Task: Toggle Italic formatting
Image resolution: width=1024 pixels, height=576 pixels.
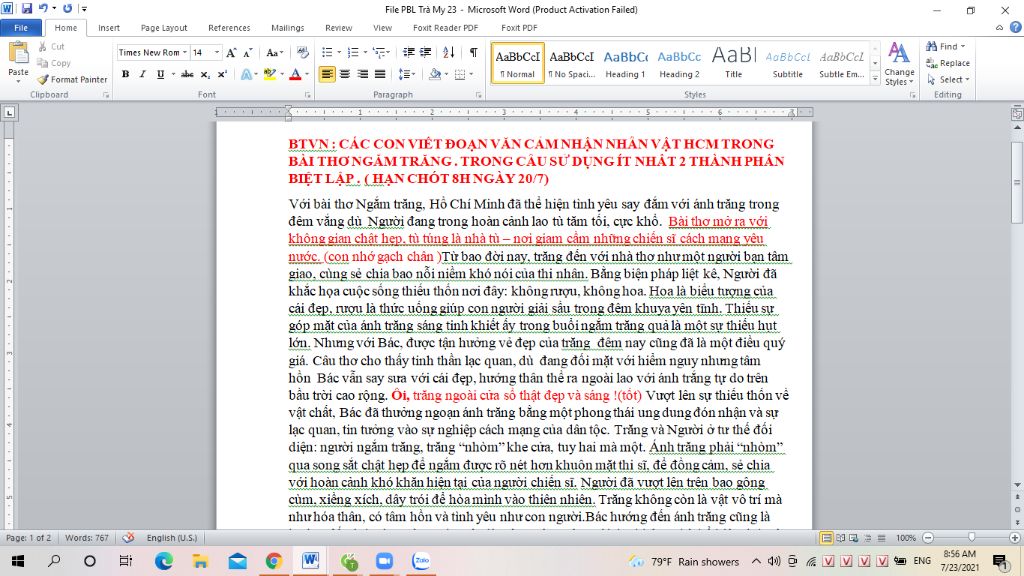Action: 142,74
